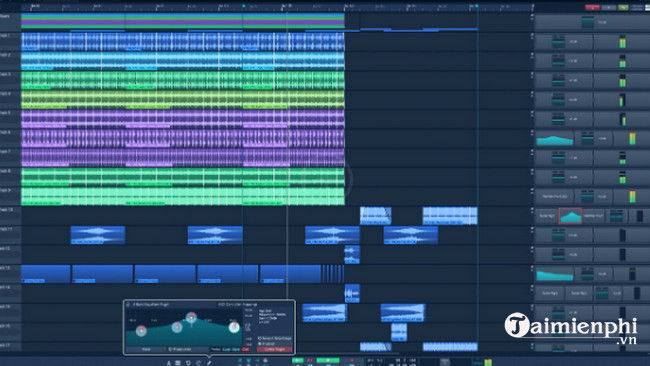Select the white rightmost EQ band node
The height and width of the screenshot is (366, 650).
[234, 327]
